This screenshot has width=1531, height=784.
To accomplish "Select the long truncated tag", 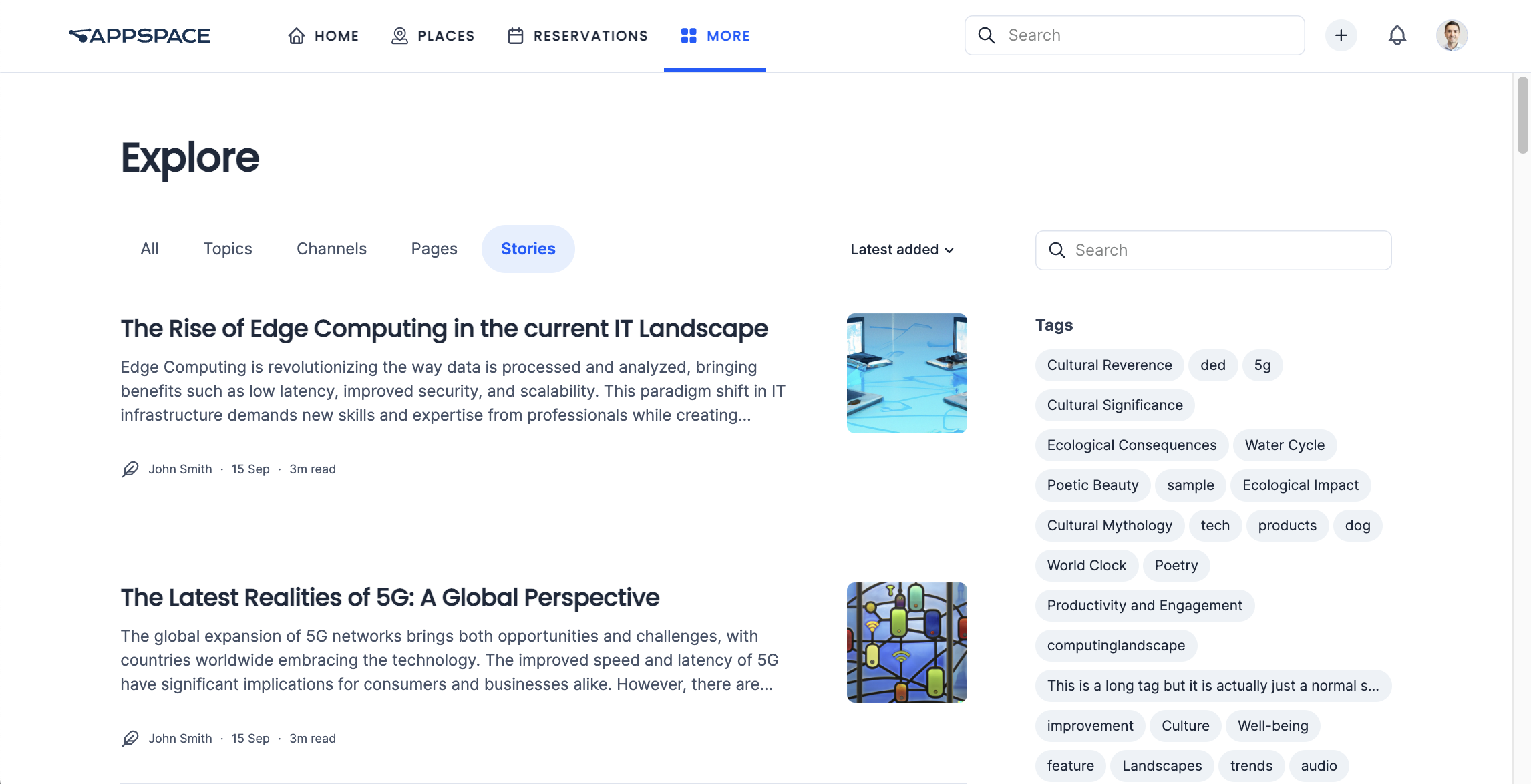I will coord(1213,686).
